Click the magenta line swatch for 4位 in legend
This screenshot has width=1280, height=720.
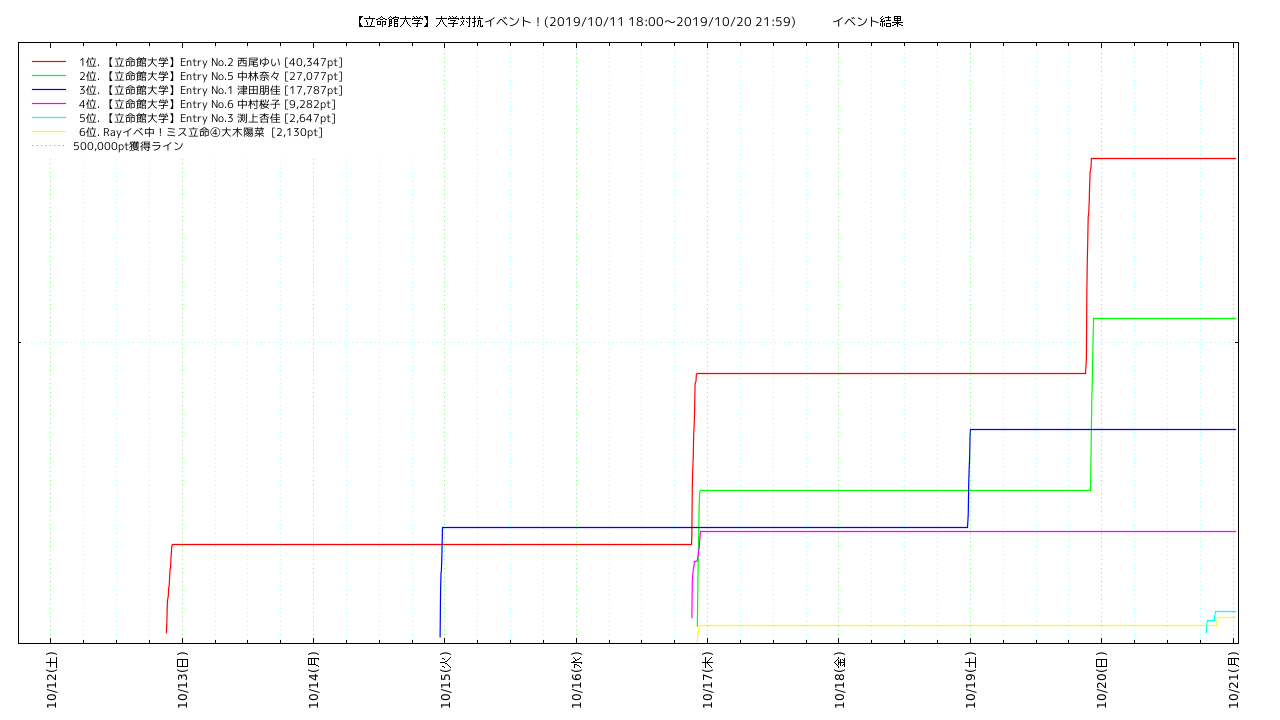tap(48, 104)
